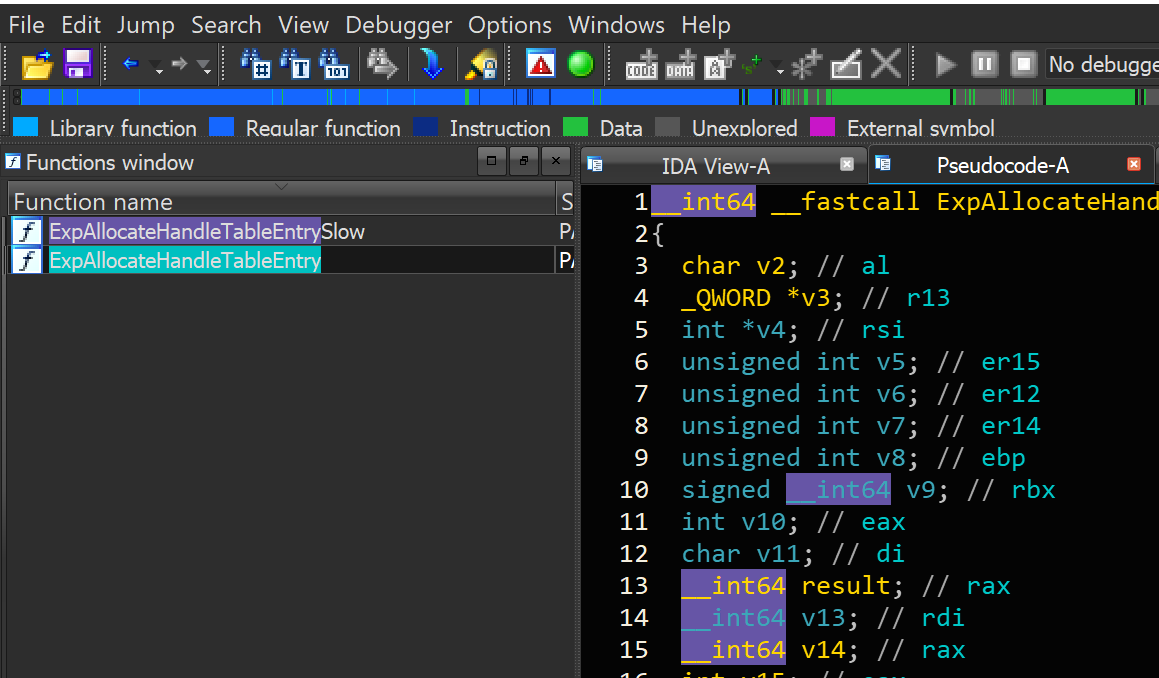Click the External symbol magenta swatch
The image size is (1159, 678).
(x=823, y=127)
